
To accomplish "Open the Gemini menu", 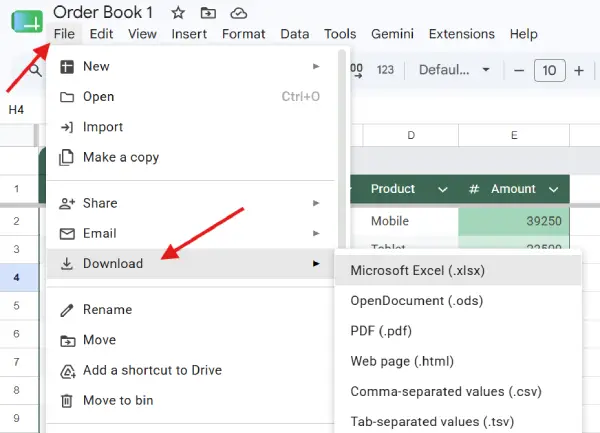I will click(392, 34).
